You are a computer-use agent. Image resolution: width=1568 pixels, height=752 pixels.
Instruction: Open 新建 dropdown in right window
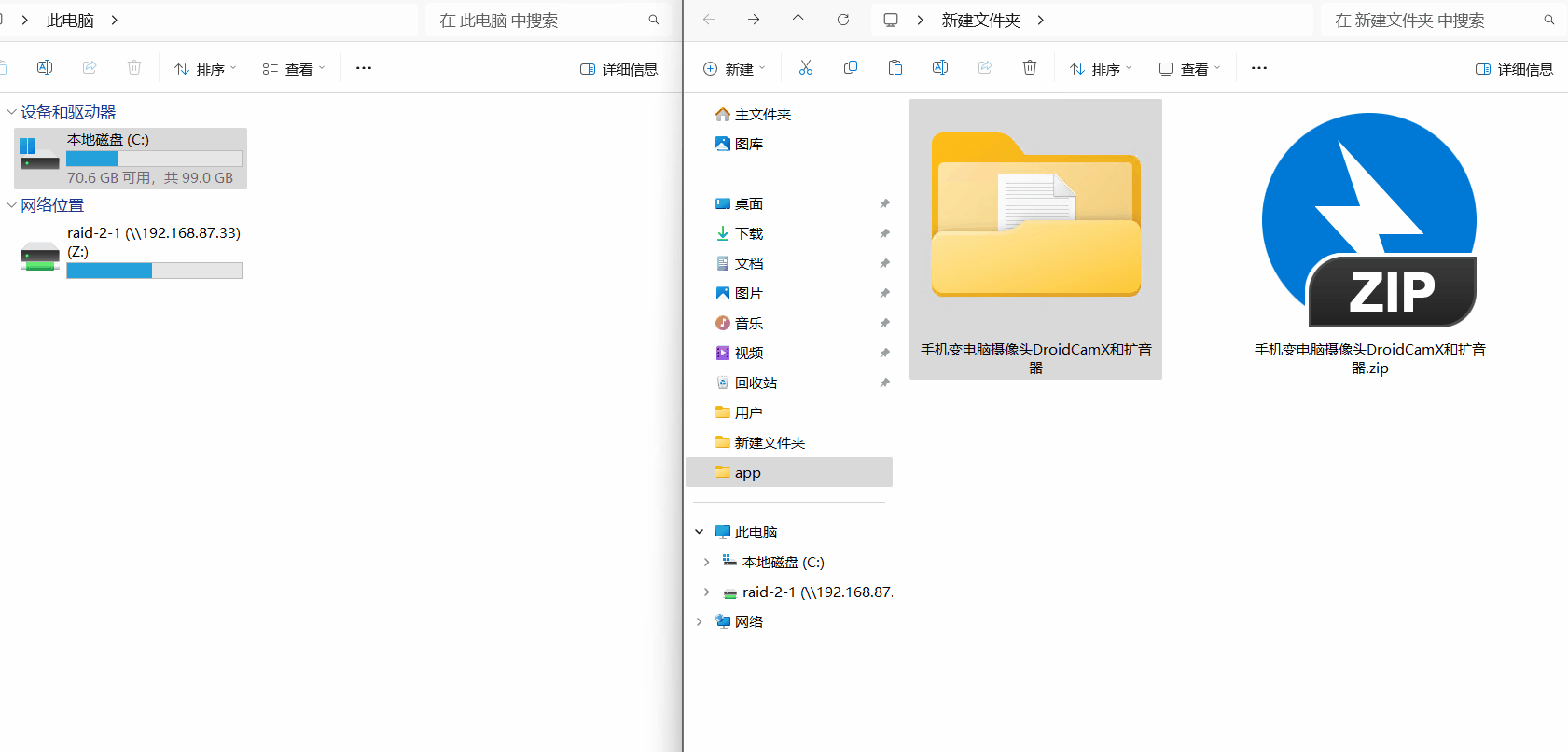pos(734,69)
